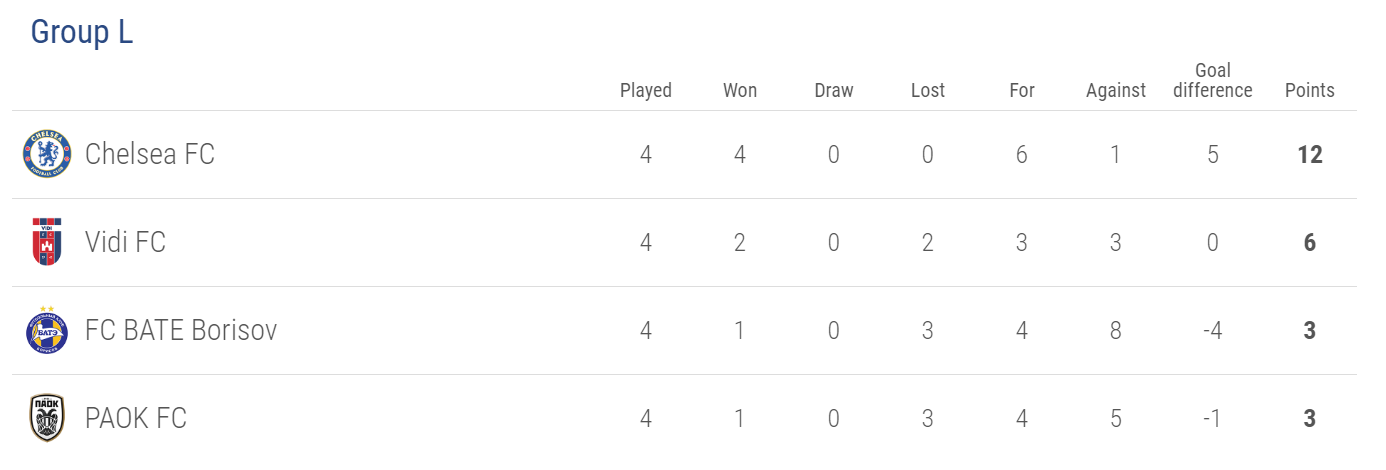Click Vidi FC's 6 points value

click(1310, 242)
